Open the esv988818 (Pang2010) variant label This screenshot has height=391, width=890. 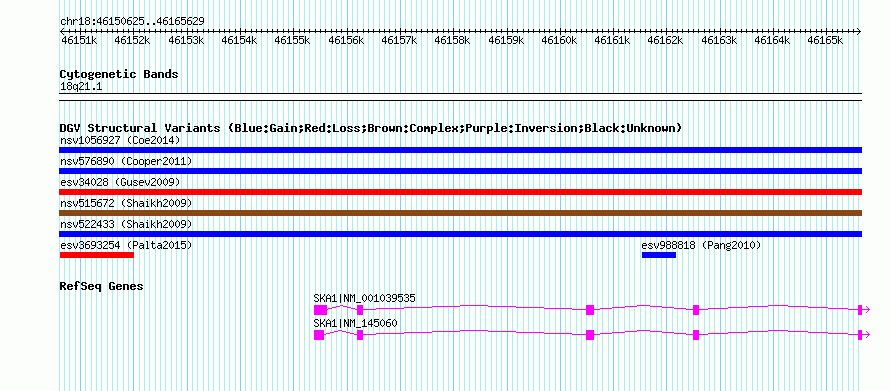click(x=701, y=245)
